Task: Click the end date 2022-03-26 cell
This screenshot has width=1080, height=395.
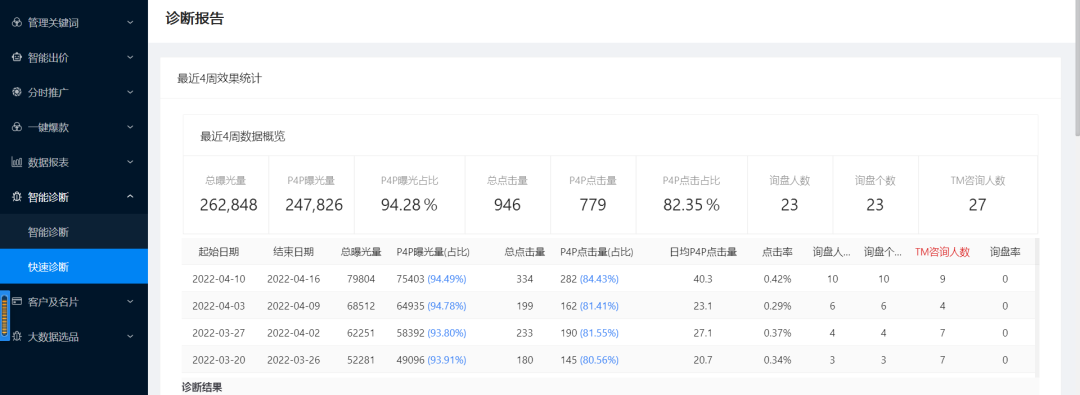Action: pos(293,360)
